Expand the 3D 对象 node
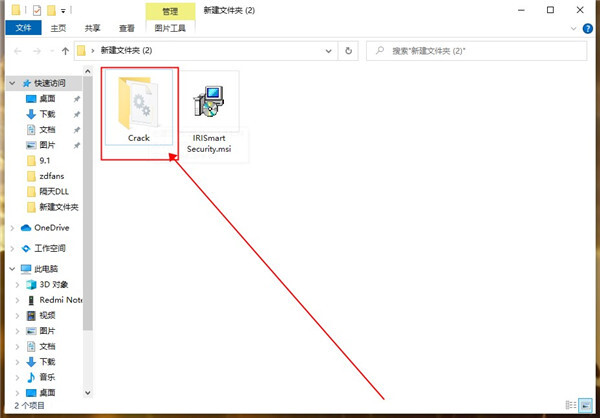The height and width of the screenshot is (418, 600). click(17, 285)
